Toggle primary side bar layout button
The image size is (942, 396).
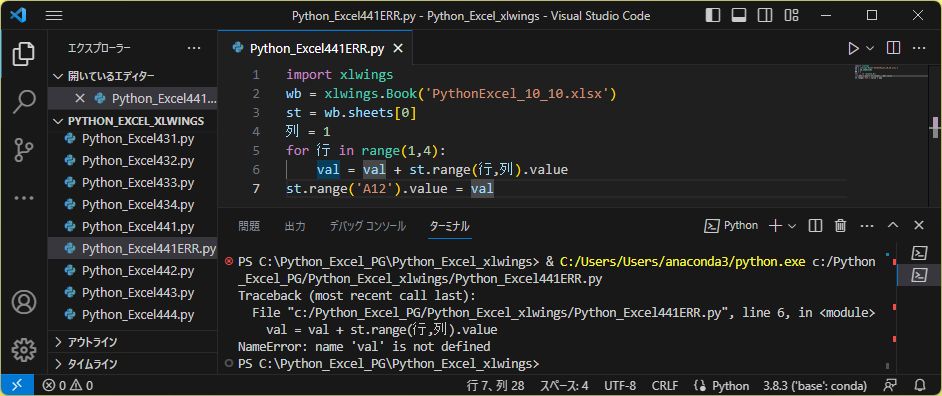(x=713, y=16)
